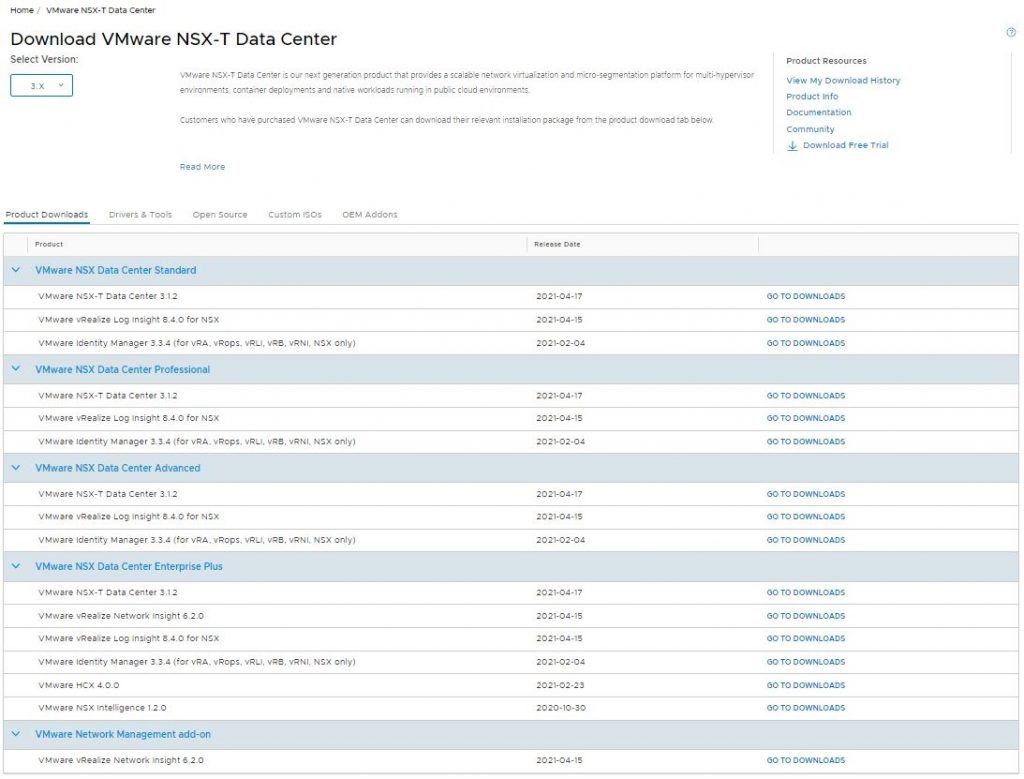Switch to the Drivers & Tools tab
Image resolution: width=1024 pixels, height=779 pixels.
pos(140,214)
